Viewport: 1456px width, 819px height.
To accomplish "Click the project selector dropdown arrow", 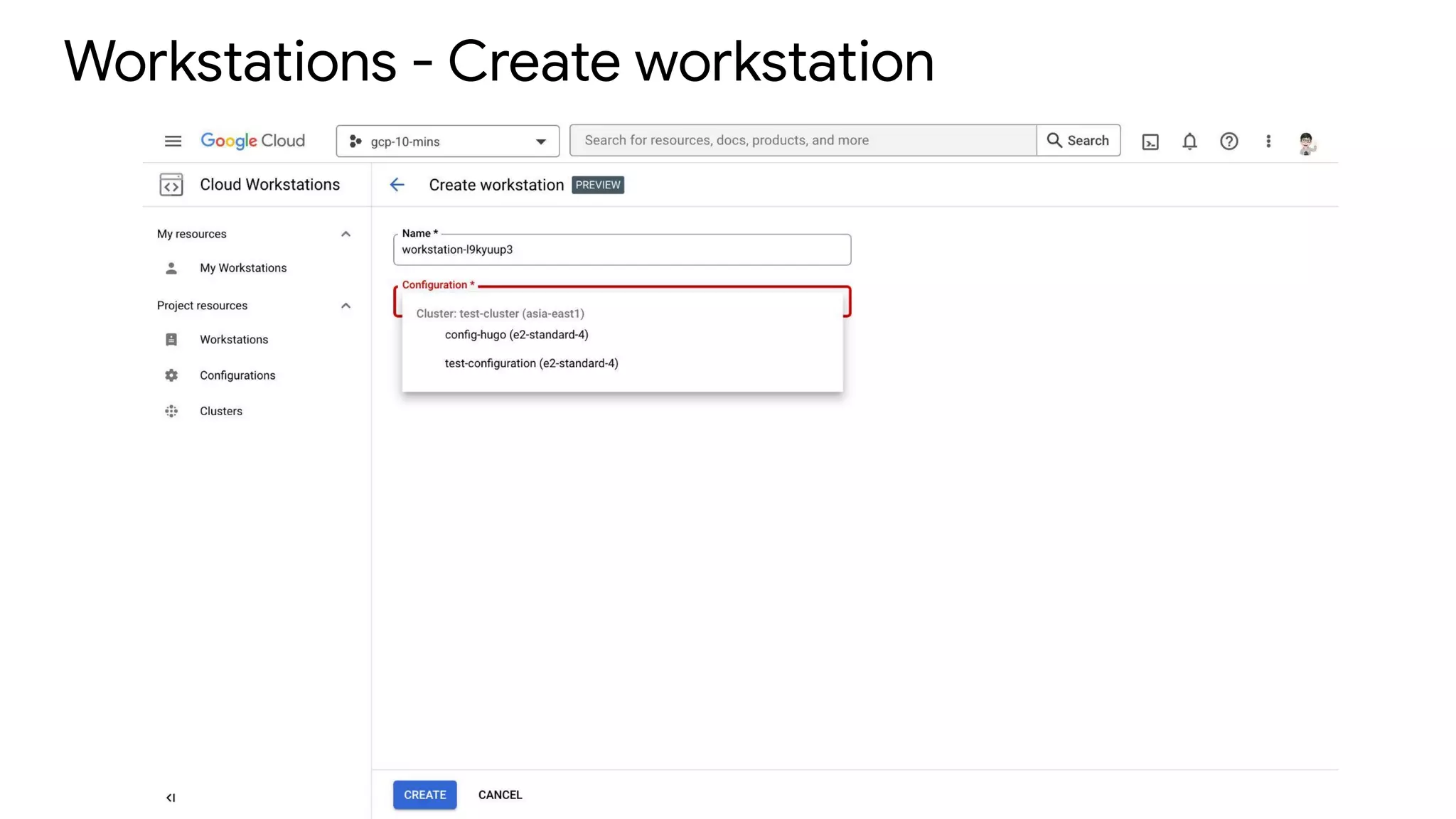I will (541, 141).
